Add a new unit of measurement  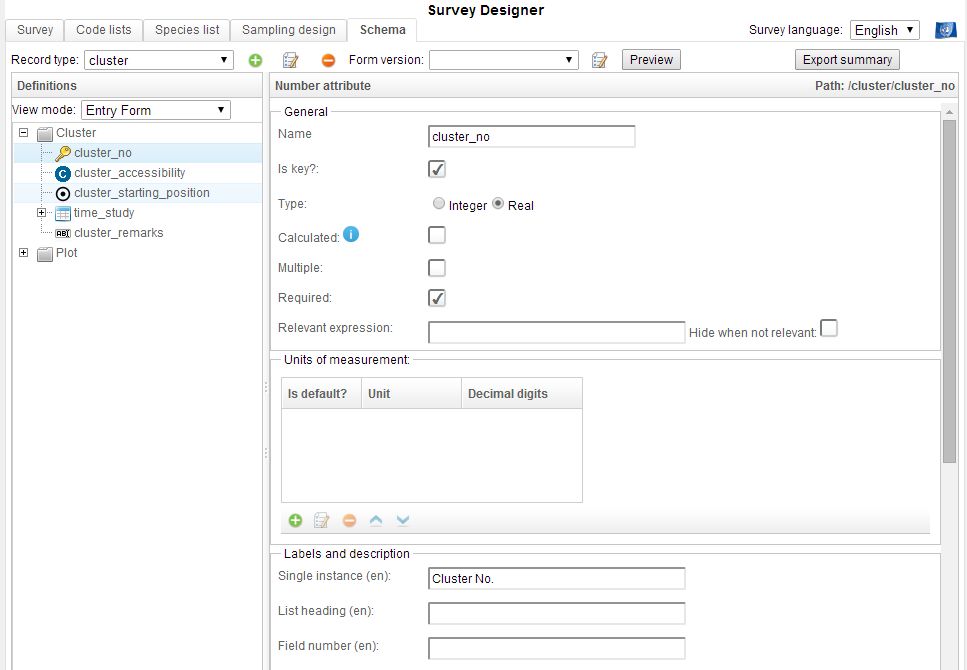coord(295,521)
